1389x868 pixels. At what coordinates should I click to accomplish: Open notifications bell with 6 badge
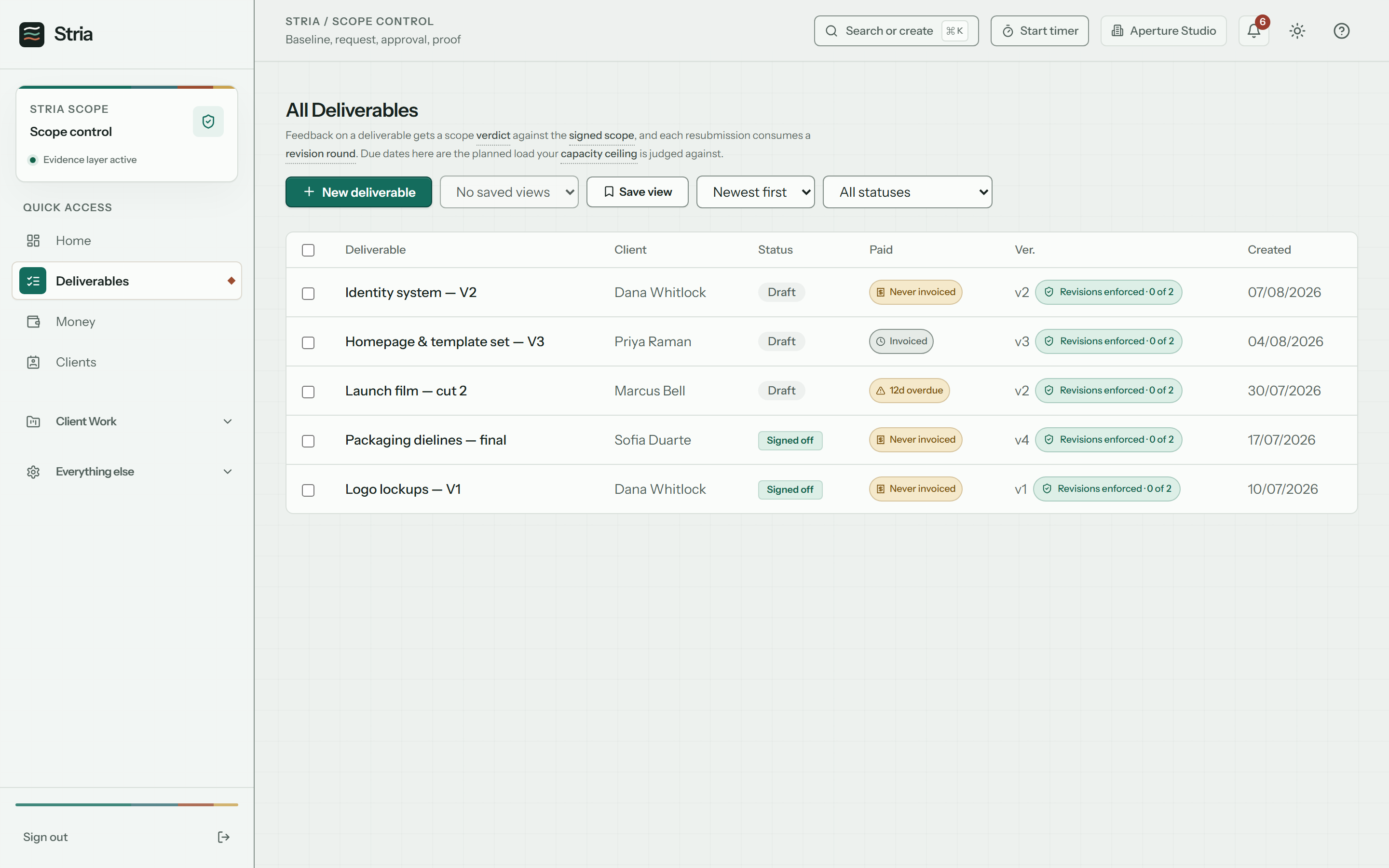[x=1253, y=31]
